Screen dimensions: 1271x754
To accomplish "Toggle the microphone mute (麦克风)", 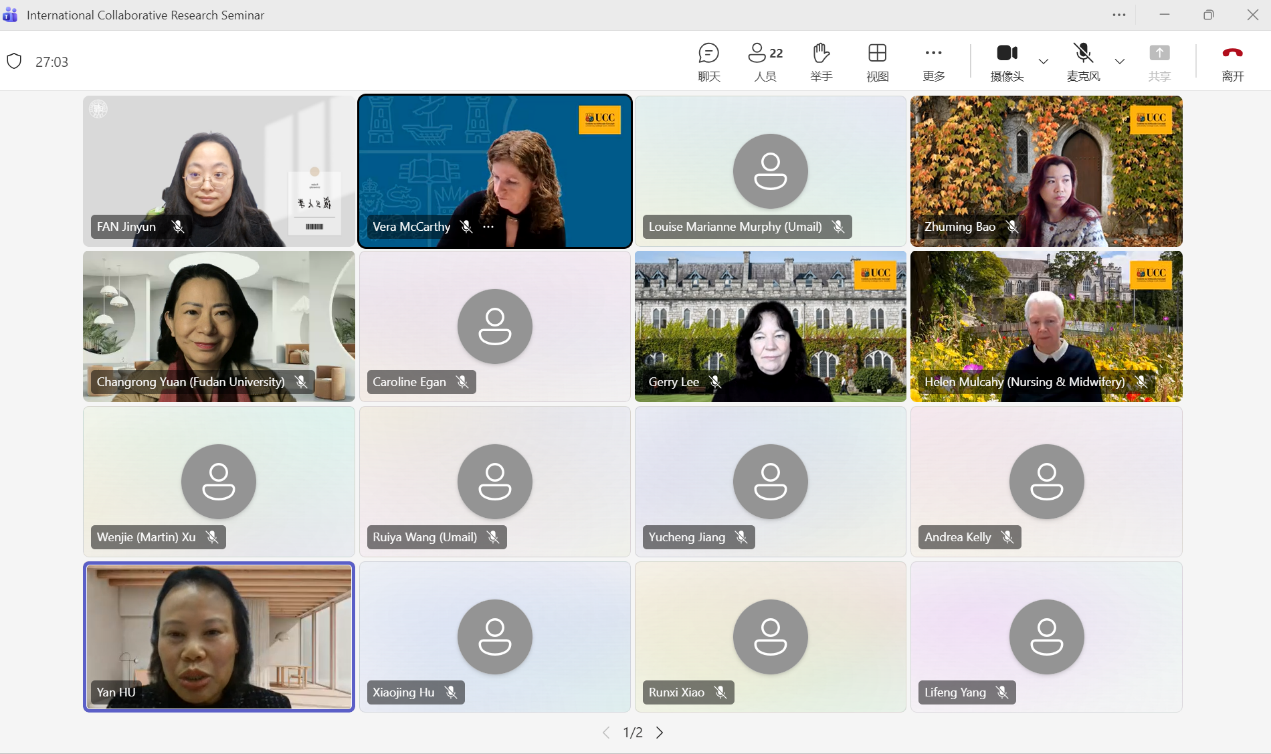I will pyautogui.click(x=1082, y=61).
